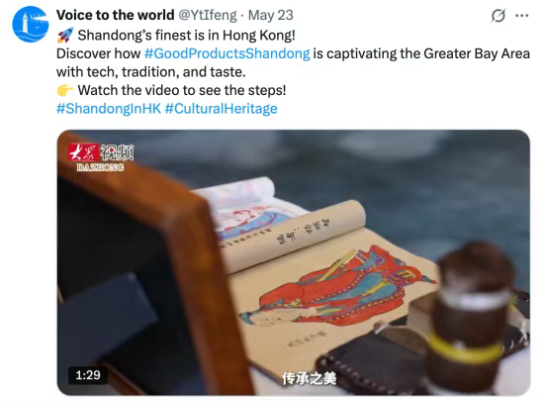The width and height of the screenshot is (541, 403).
Task: Play the embedded video thumbnail
Action: point(293,263)
